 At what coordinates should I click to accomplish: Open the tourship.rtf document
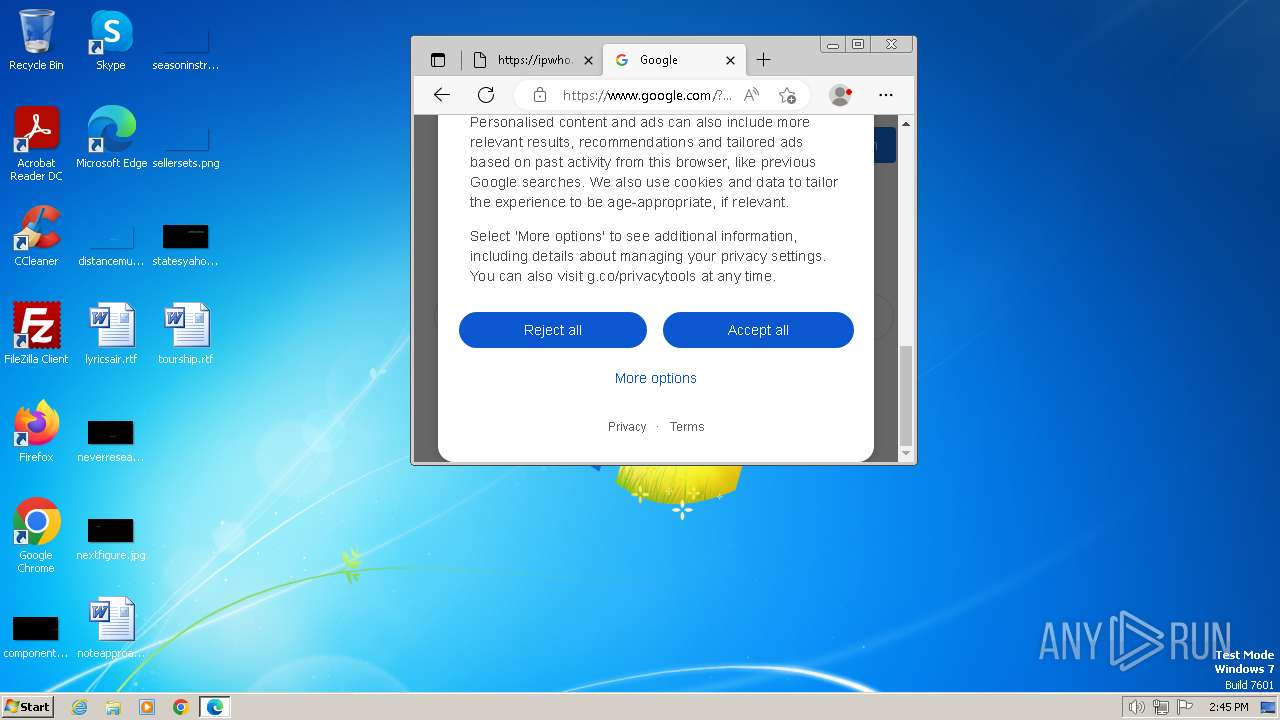(x=186, y=333)
